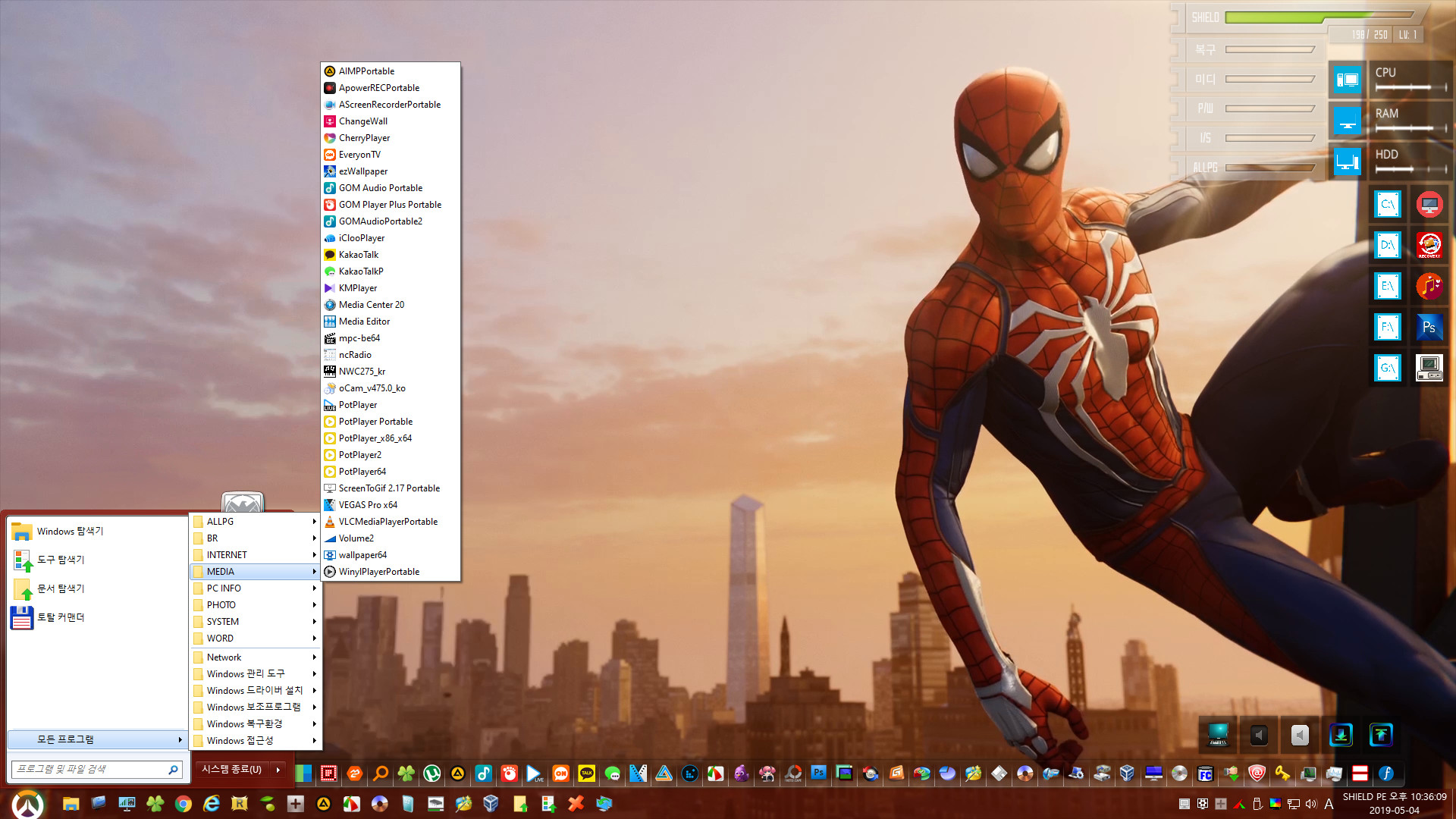Expand the INTERNET folder submenu
The image size is (1456, 819).
[x=256, y=555]
